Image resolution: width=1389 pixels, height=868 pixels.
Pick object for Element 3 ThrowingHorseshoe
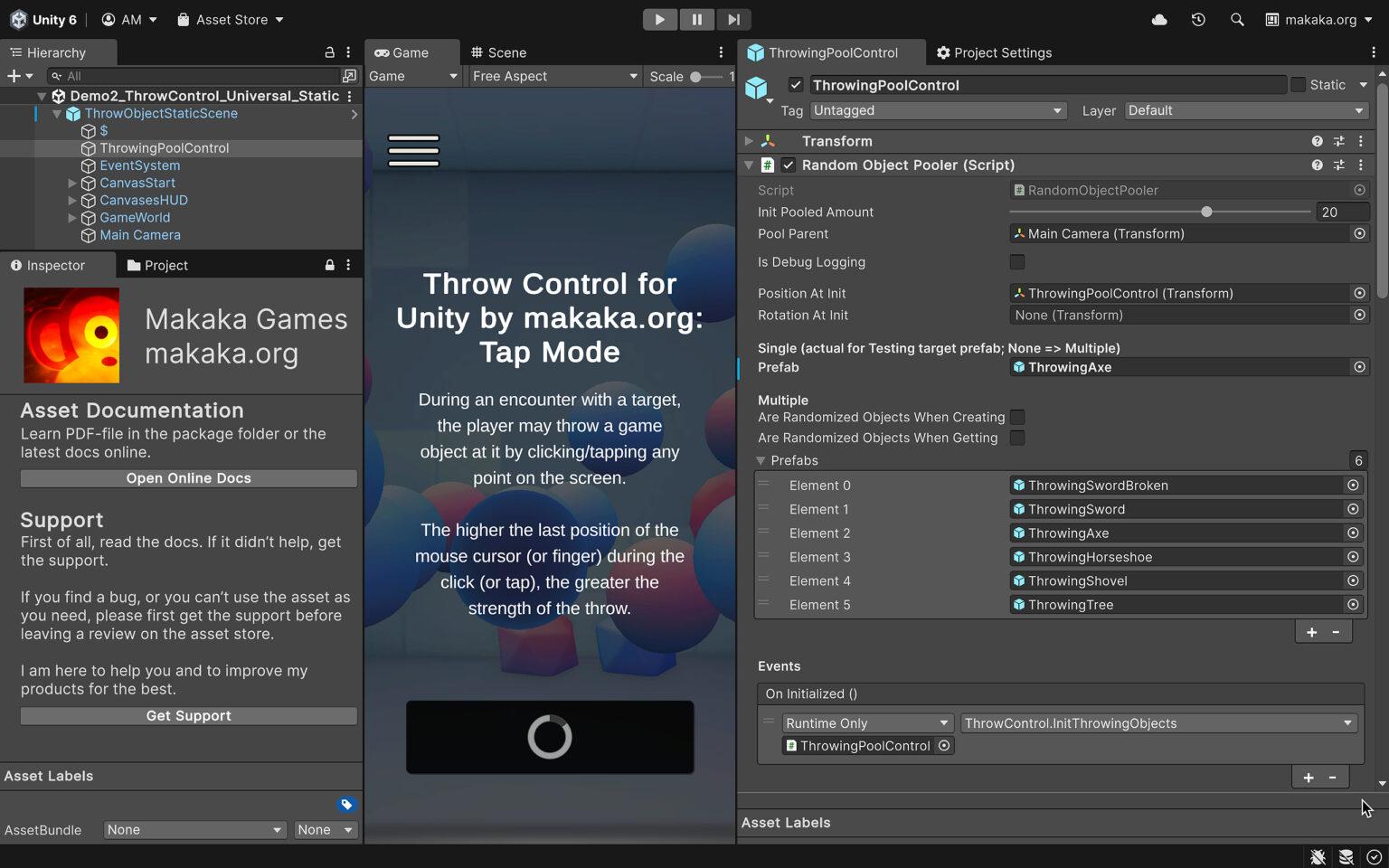tap(1353, 557)
